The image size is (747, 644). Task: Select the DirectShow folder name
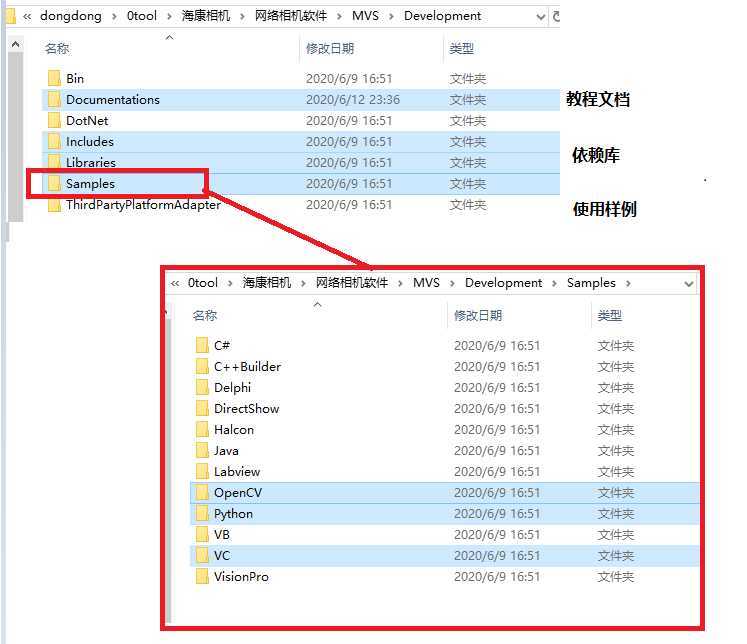pos(246,409)
